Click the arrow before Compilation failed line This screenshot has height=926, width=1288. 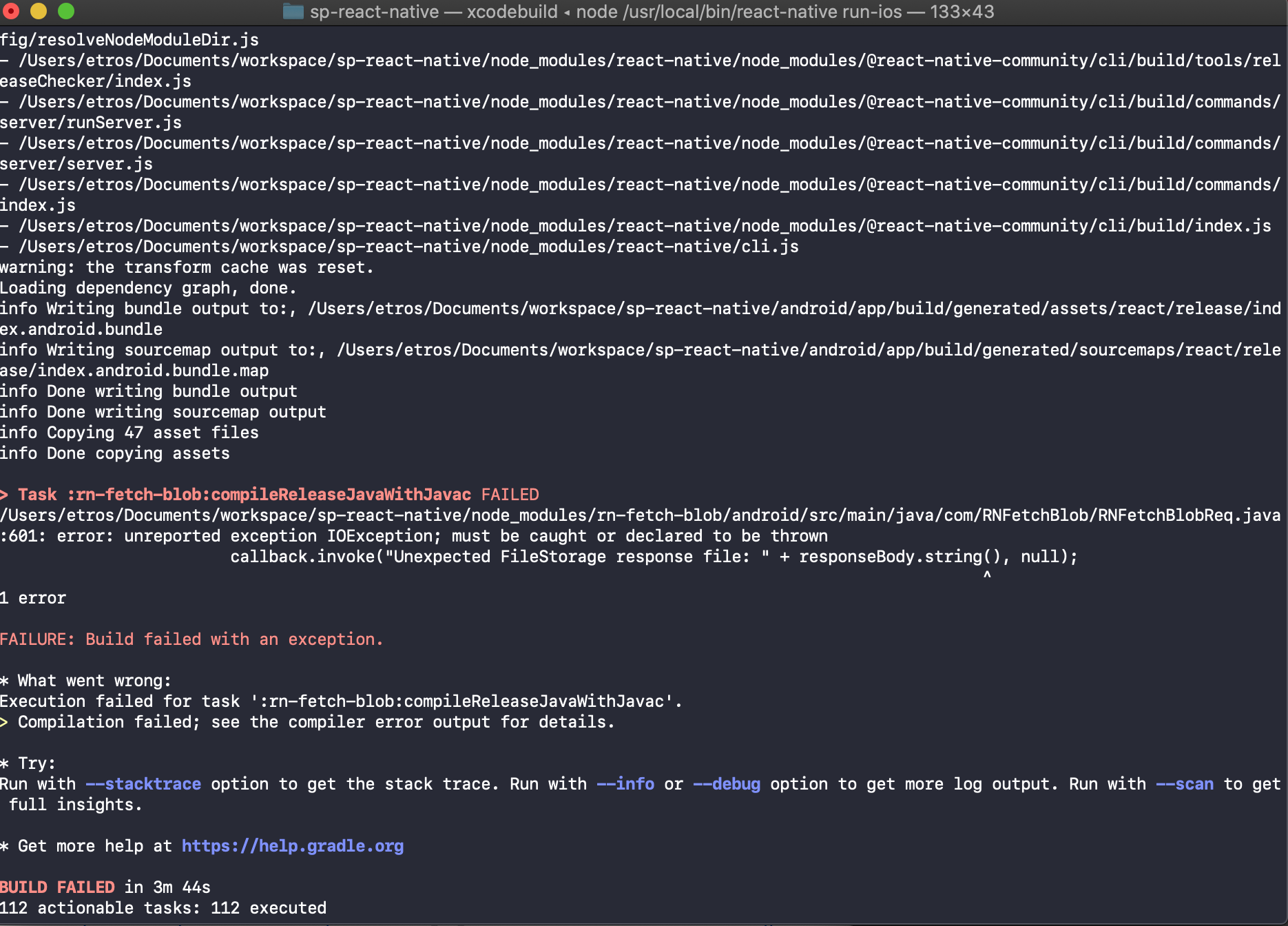[6, 722]
